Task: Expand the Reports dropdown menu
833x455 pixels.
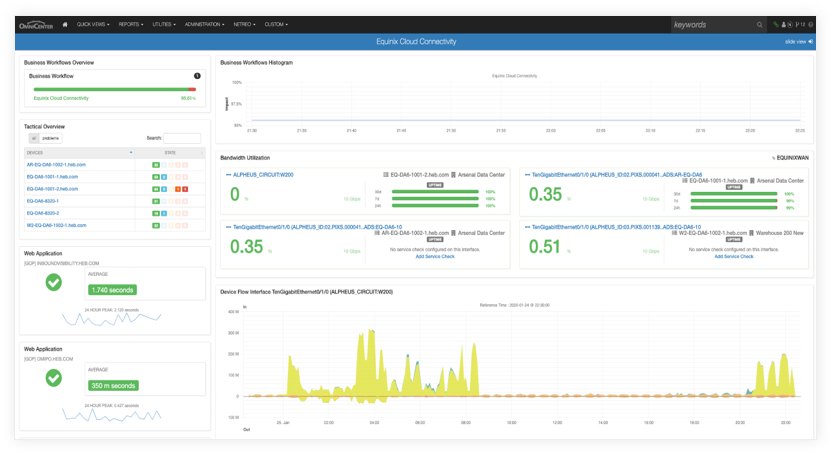Action: point(130,24)
